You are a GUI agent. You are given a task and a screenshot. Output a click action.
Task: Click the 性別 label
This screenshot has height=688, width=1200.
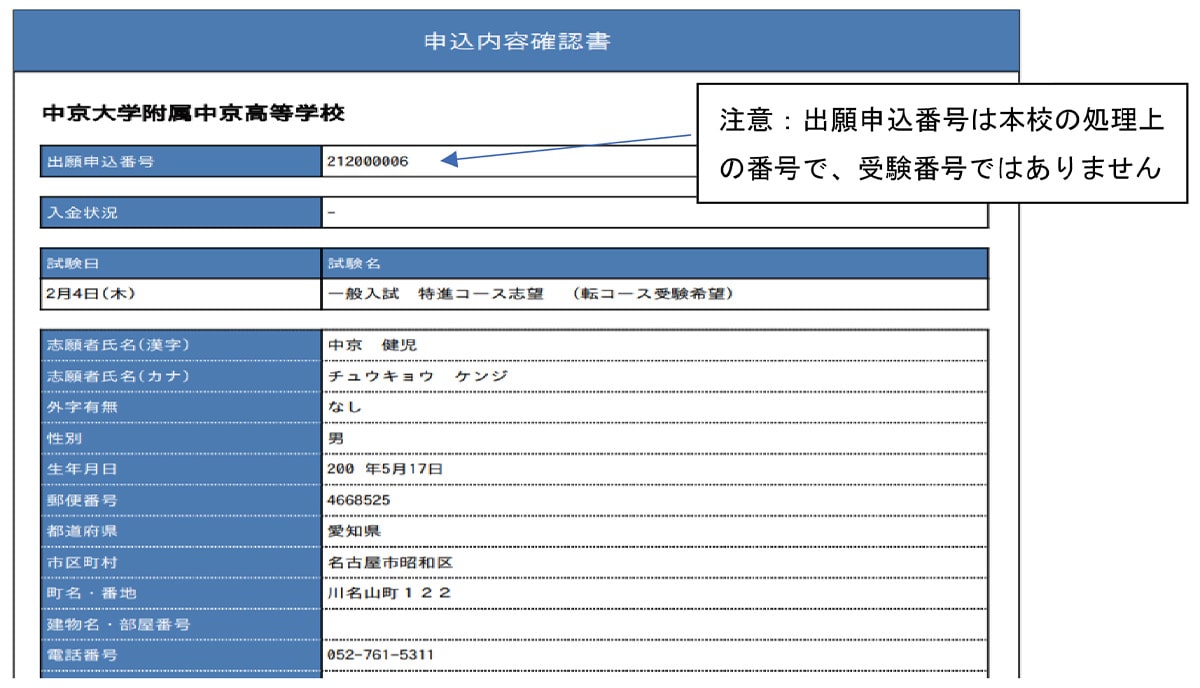pos(64,438)
